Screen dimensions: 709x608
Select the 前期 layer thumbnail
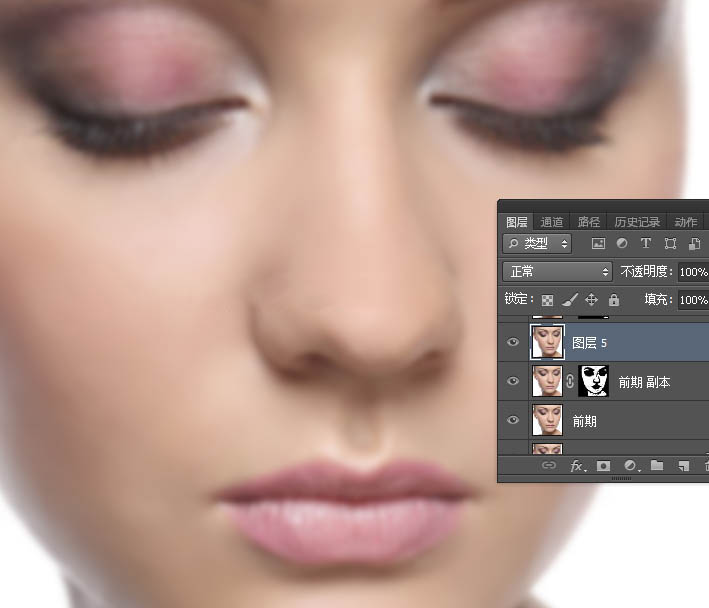pyautogui.click(x=547, y=420)
